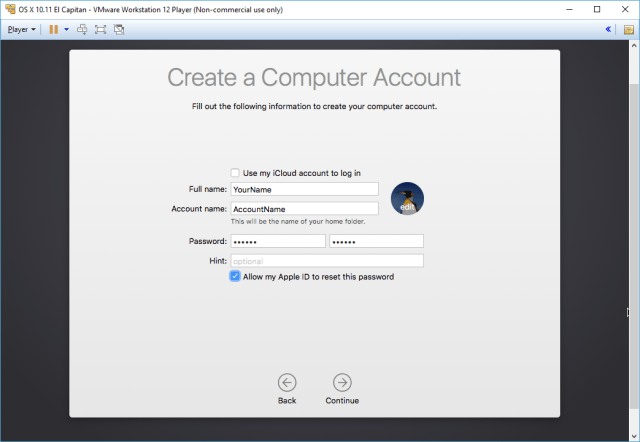The width and height of the screenshot is (640, 442).
Task: Click the verify password field
Action: pos(376,241)
